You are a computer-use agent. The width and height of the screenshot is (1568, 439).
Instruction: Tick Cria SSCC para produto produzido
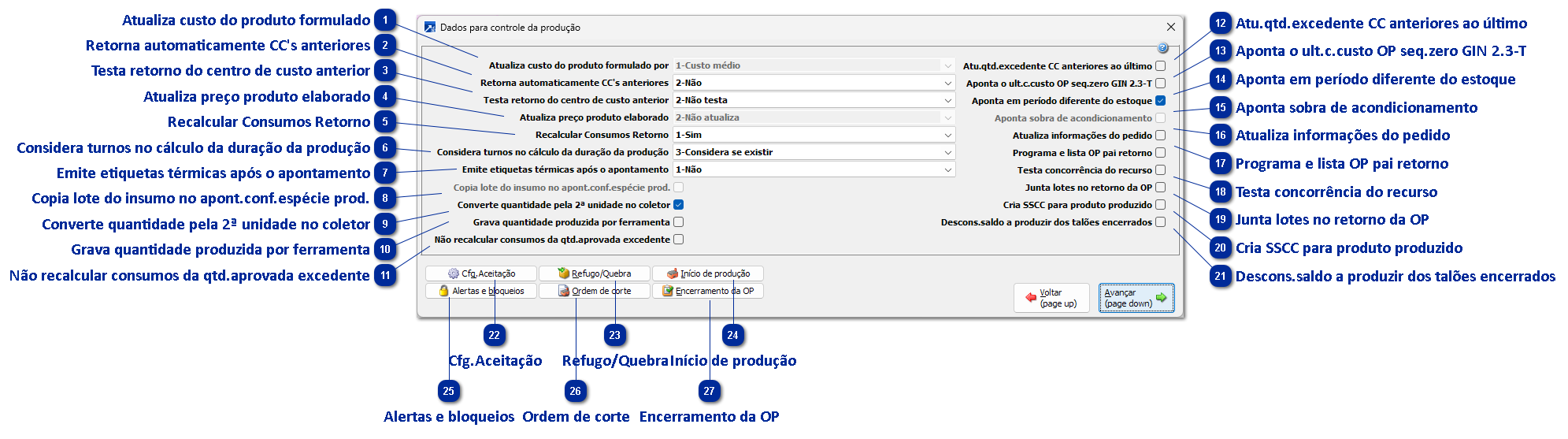click(x=1160, y=205)
